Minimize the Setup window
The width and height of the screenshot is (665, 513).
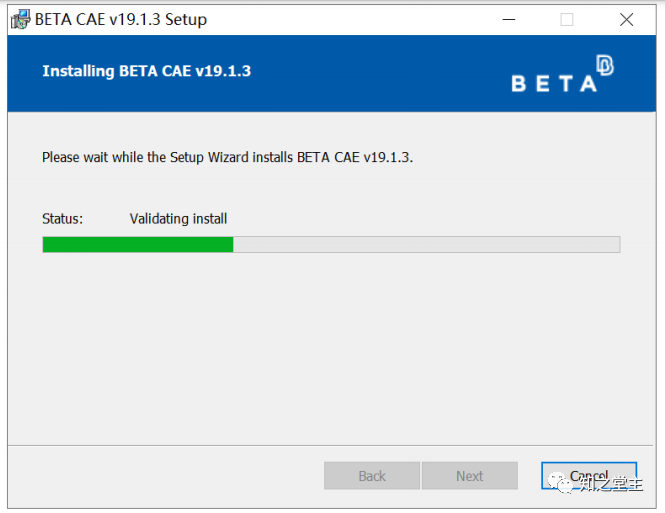[x=509, y=20]
